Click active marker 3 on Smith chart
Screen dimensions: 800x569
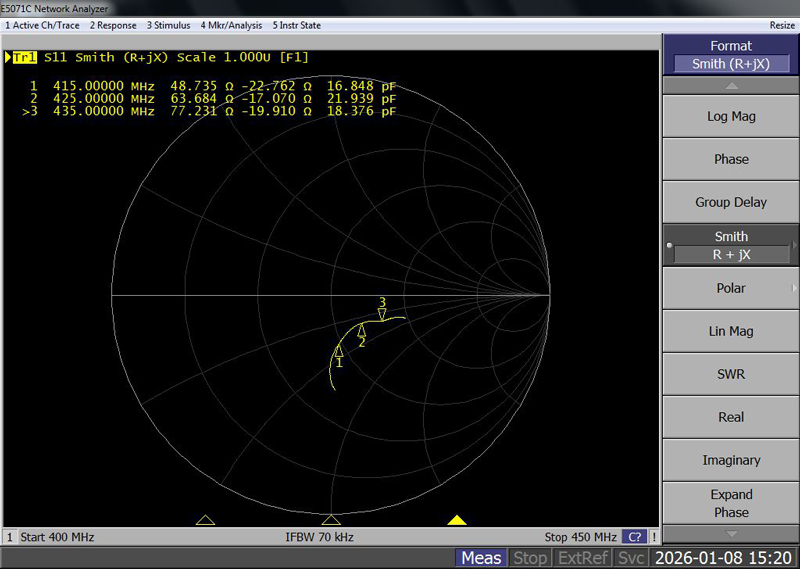(x=382, y=313)
